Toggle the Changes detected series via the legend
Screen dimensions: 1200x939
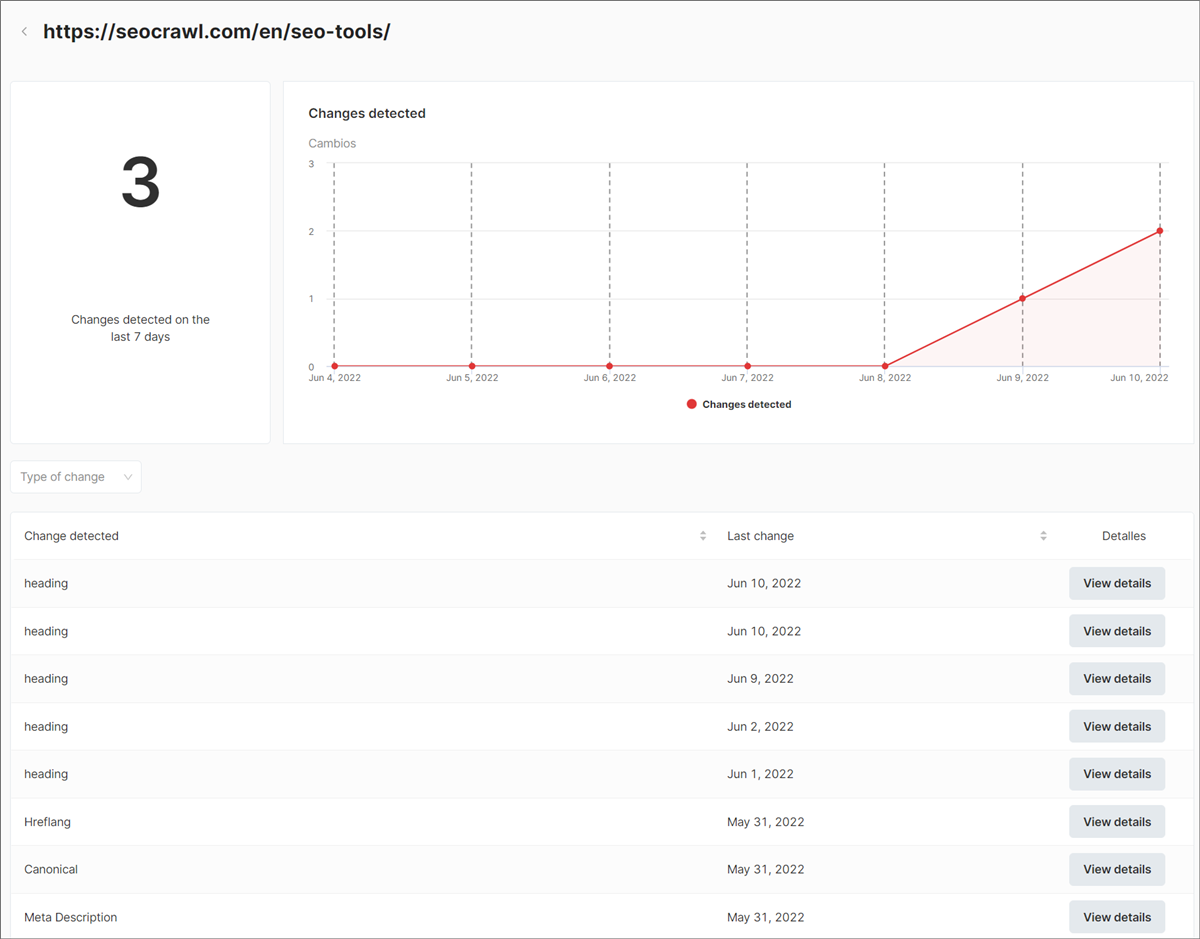pyautogui.click(x=739, y=404)
